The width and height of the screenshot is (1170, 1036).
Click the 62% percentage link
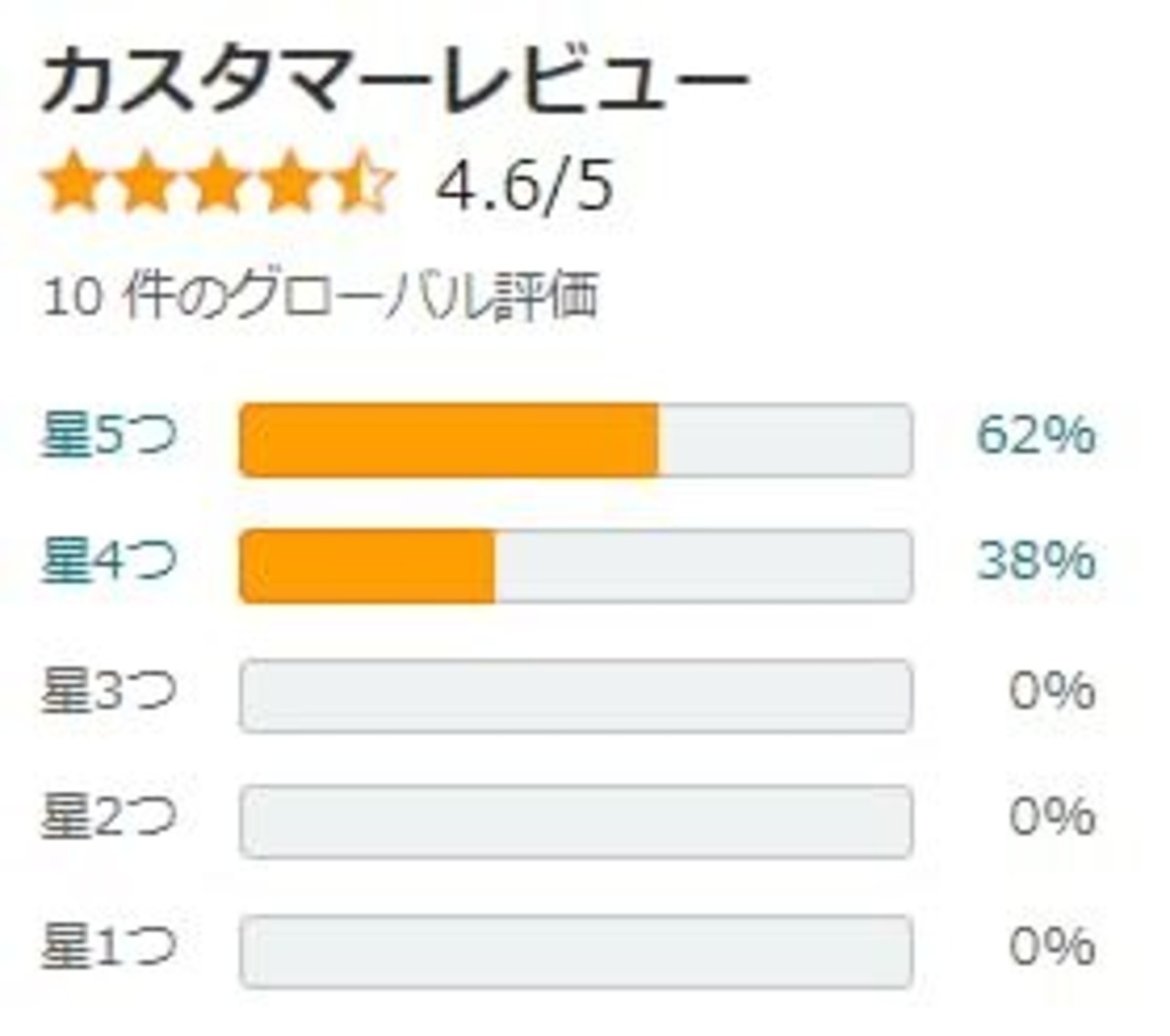click(1036, 435)
